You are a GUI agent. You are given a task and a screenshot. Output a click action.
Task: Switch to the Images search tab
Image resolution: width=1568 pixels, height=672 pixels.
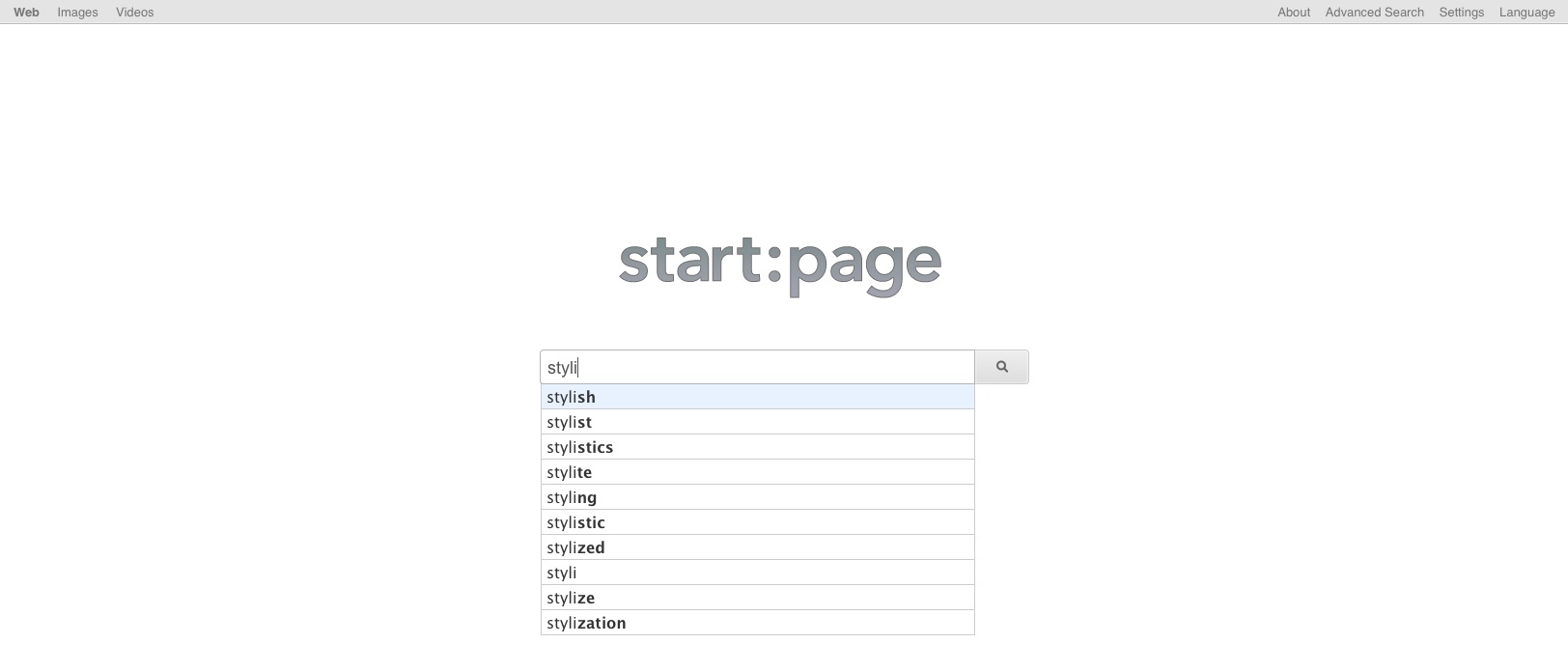click(x=77, y=12)
